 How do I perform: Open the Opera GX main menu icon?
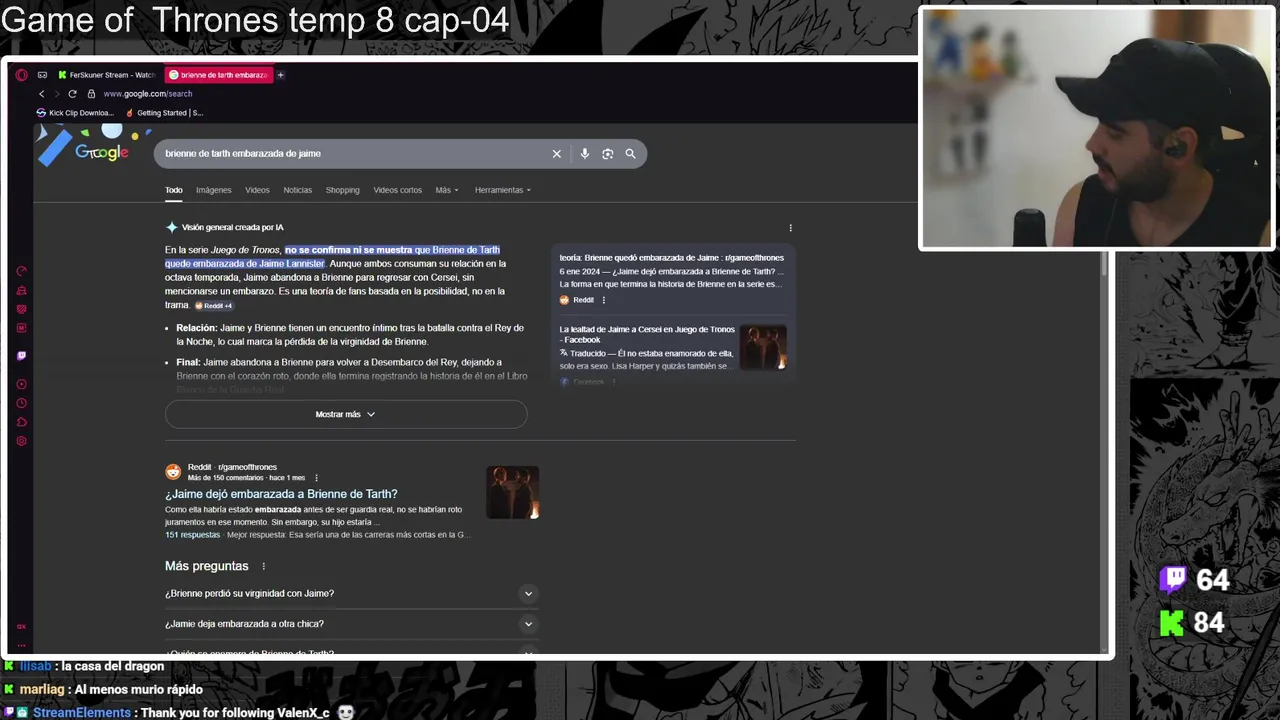(21, 75)
